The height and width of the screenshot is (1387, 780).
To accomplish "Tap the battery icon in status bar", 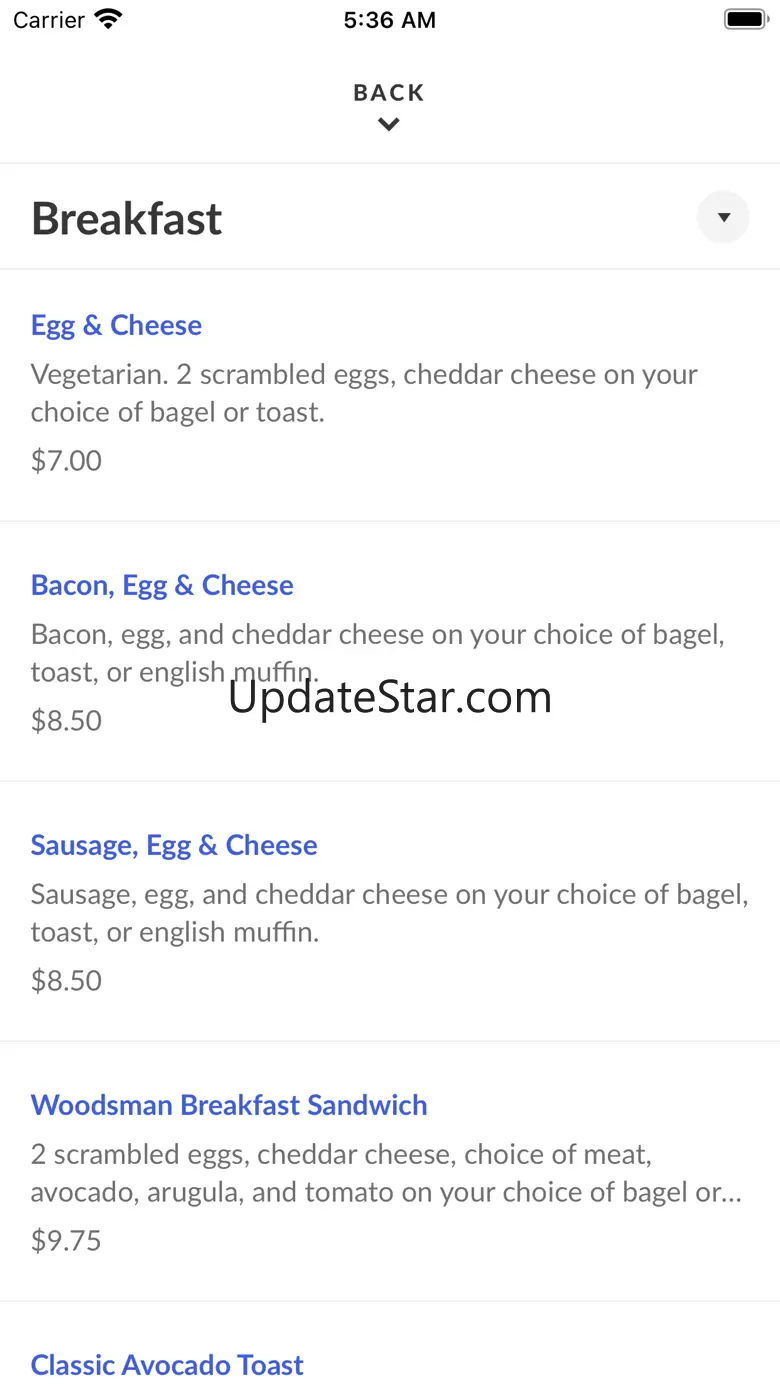I will tap(745, 19).
